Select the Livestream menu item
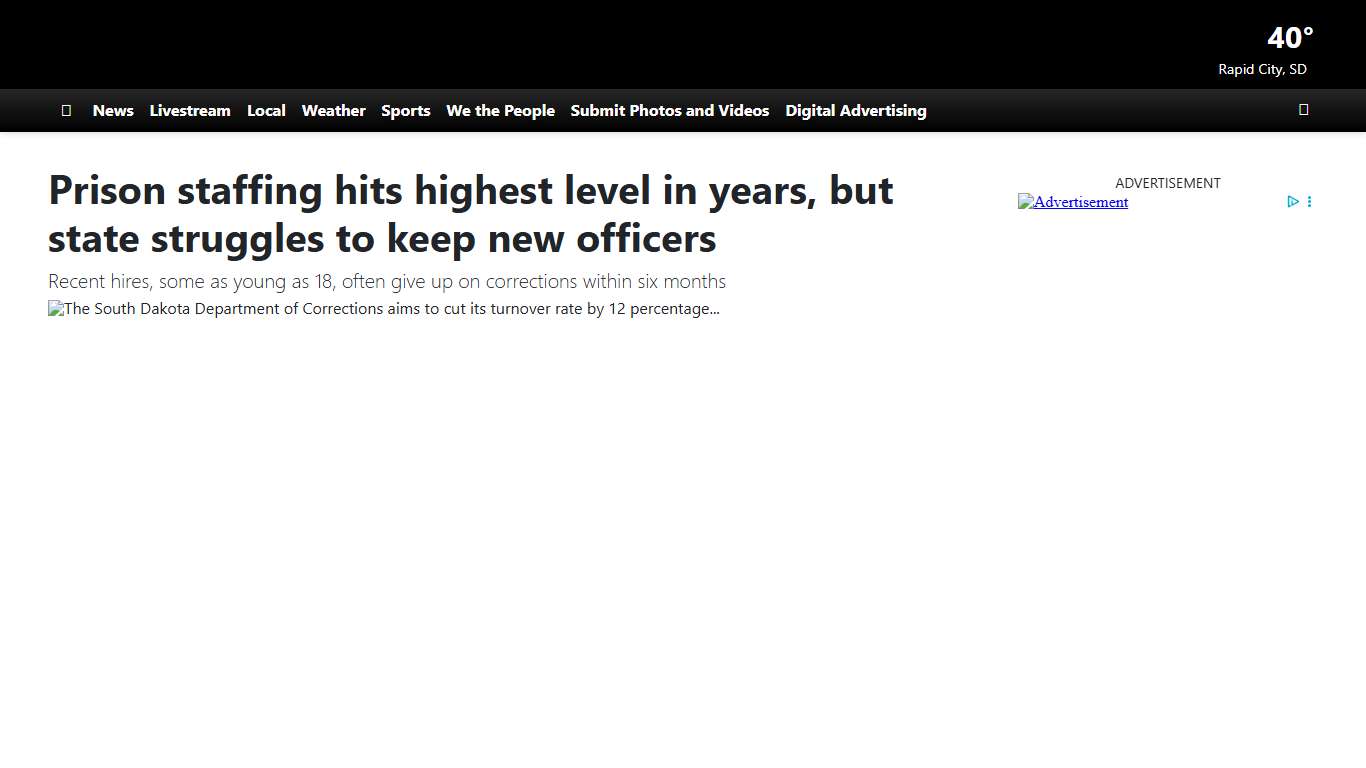This screenshot has height=768, width=1366. [190, 110]
